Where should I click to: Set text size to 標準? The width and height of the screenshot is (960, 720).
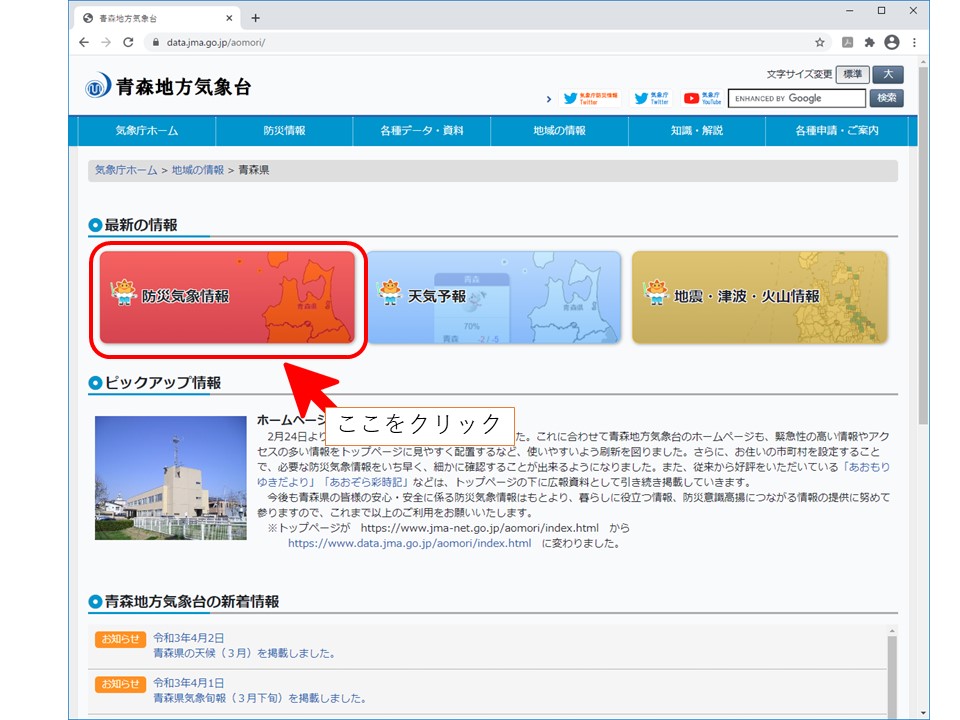click(x=852, y=74)
